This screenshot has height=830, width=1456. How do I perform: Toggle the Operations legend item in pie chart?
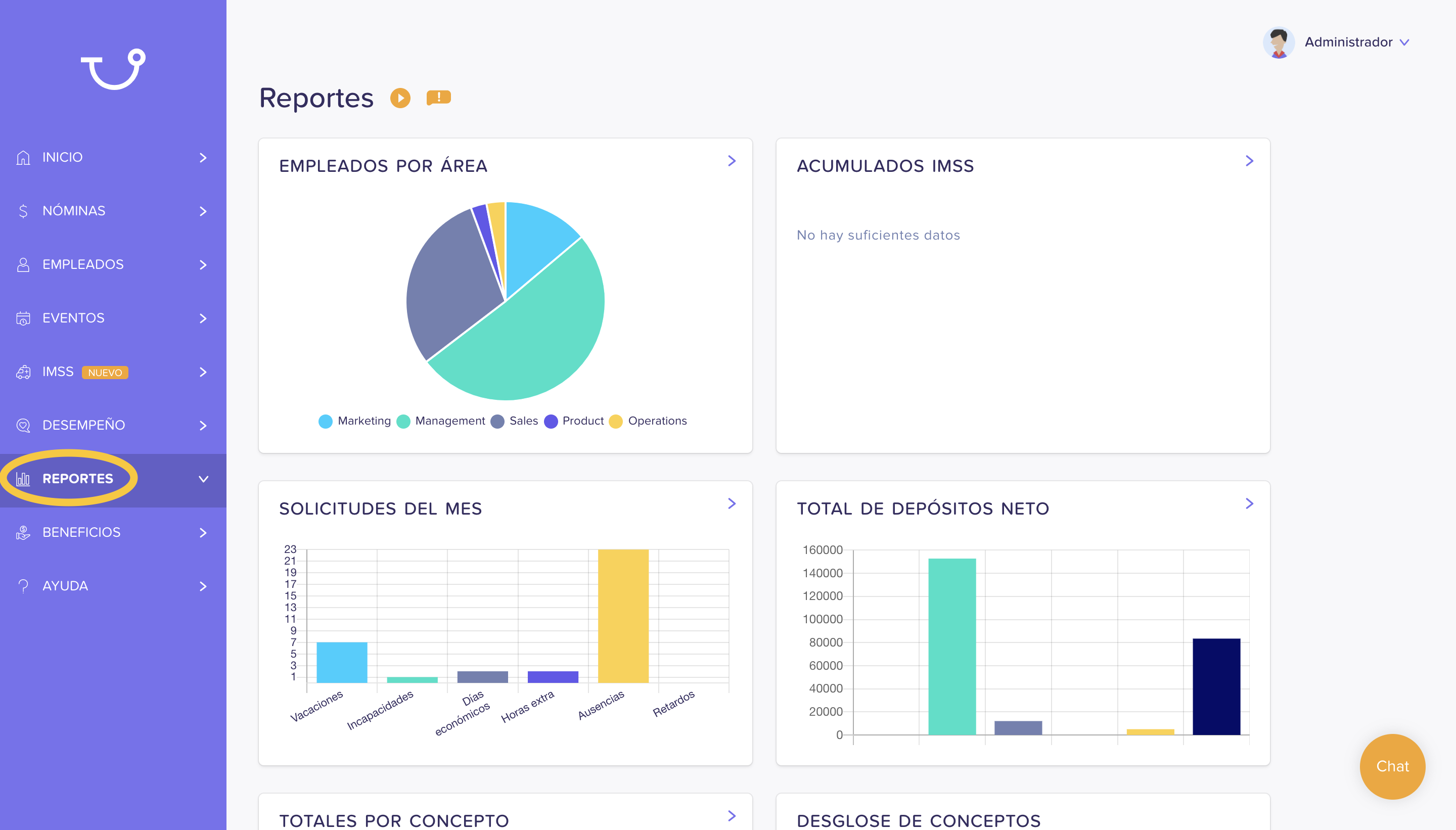pyautogui.click(x=648, y=421)
